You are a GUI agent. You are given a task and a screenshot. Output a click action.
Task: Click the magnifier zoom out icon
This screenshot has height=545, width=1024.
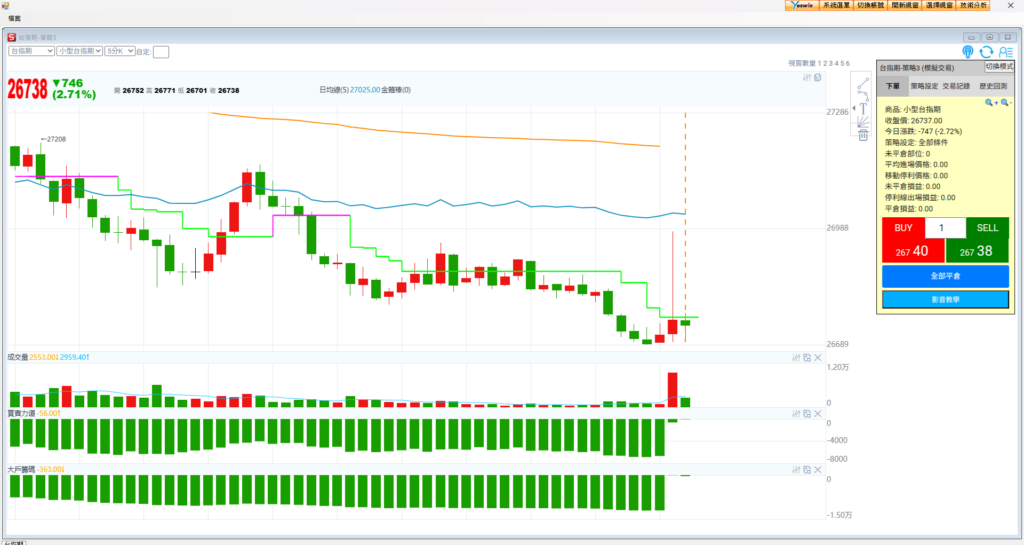click(x=1006, y=102)
